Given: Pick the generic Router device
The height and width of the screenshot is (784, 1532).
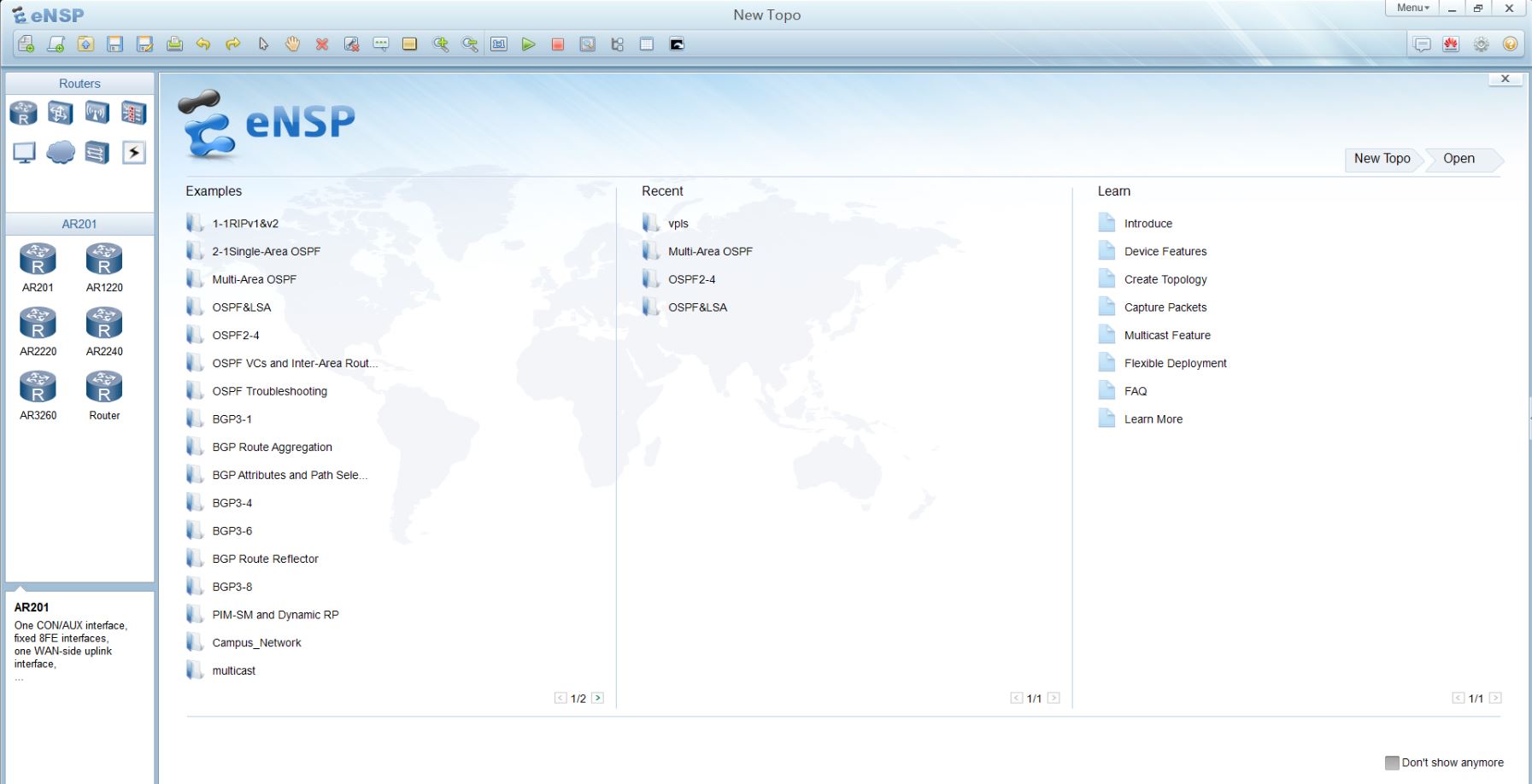Looking at the screenshot, I should 104,395.
